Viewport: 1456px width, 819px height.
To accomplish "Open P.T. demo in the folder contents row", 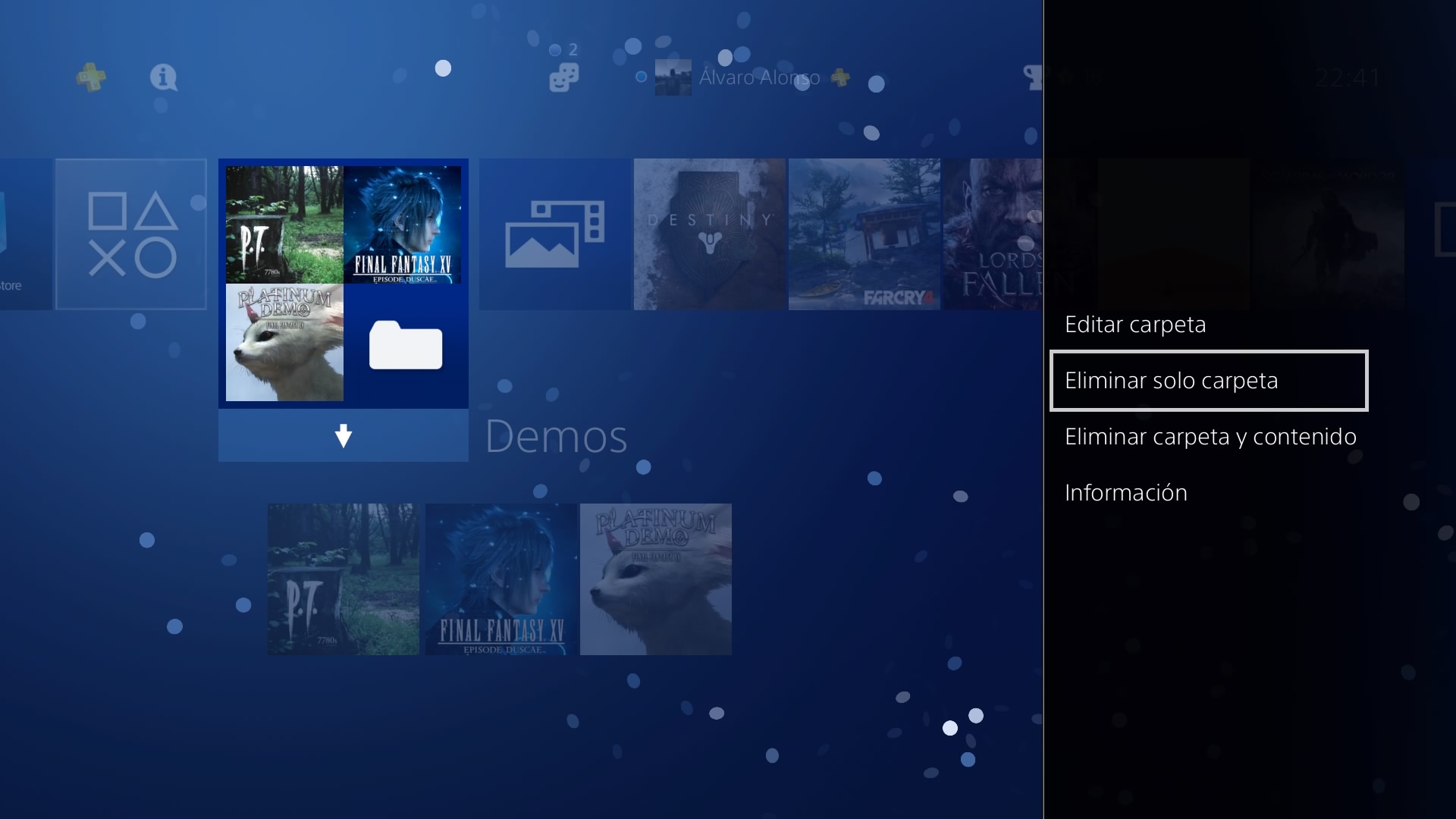I will point(344,579).
